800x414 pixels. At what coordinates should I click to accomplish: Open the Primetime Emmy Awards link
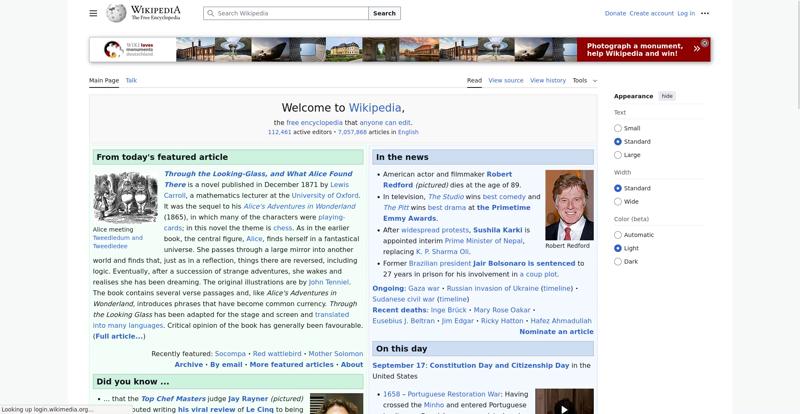(x=457, y=213)
